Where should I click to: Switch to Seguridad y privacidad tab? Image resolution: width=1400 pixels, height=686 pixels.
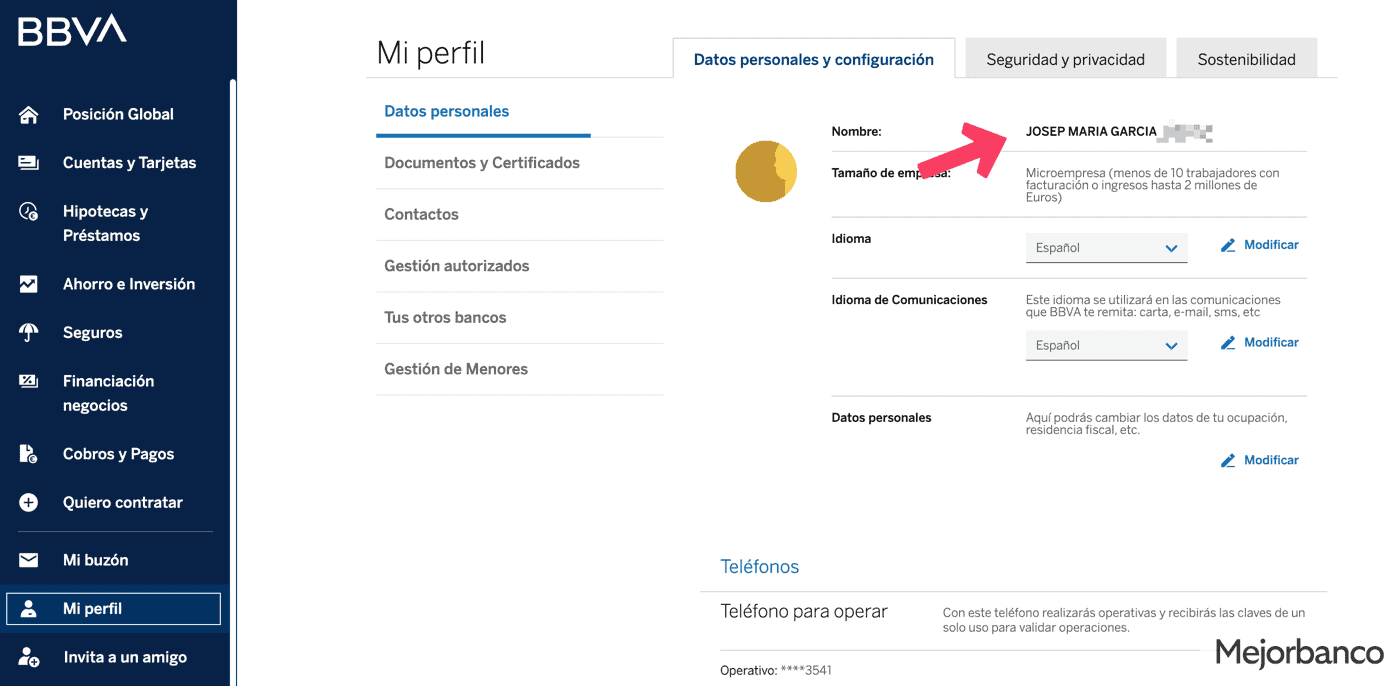(1066, 59)
